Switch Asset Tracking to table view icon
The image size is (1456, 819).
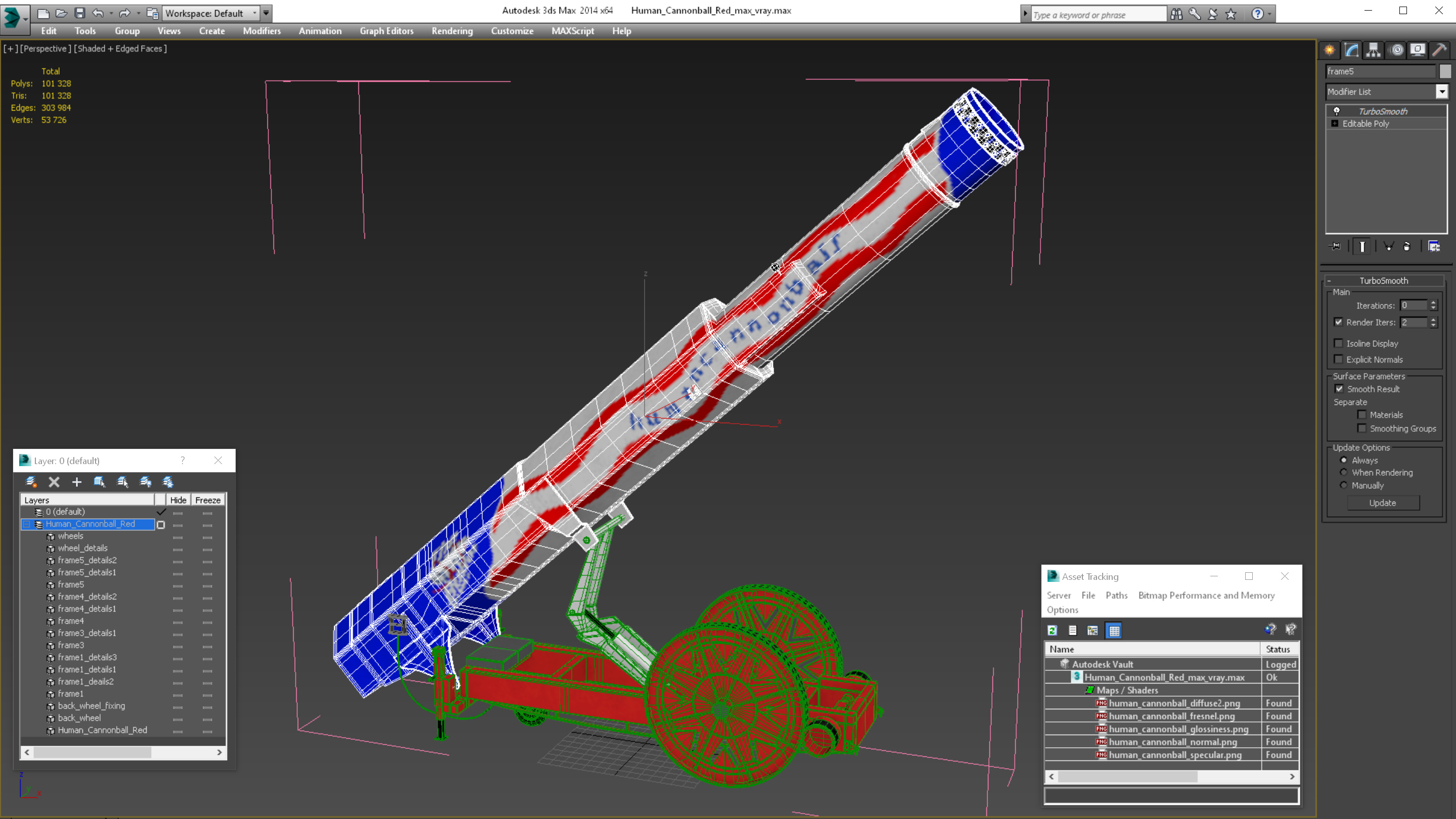(1114, 630)
